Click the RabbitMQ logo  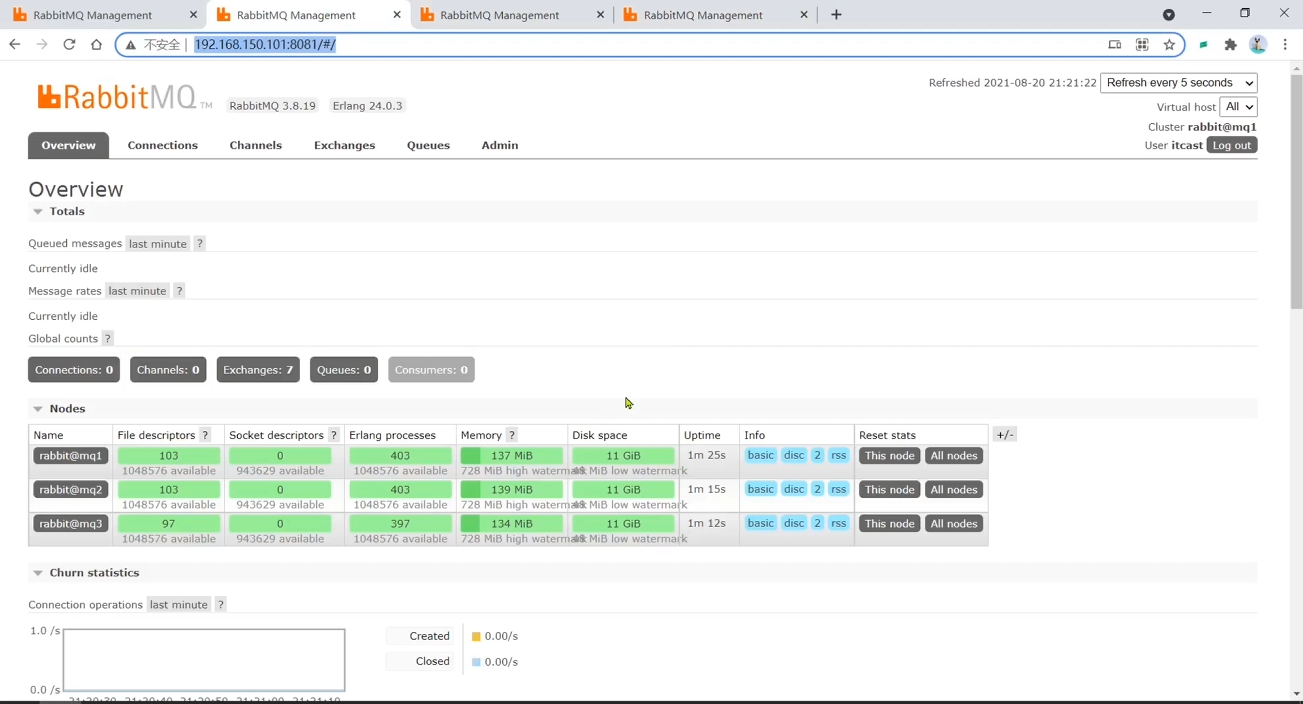coord(125,97)
